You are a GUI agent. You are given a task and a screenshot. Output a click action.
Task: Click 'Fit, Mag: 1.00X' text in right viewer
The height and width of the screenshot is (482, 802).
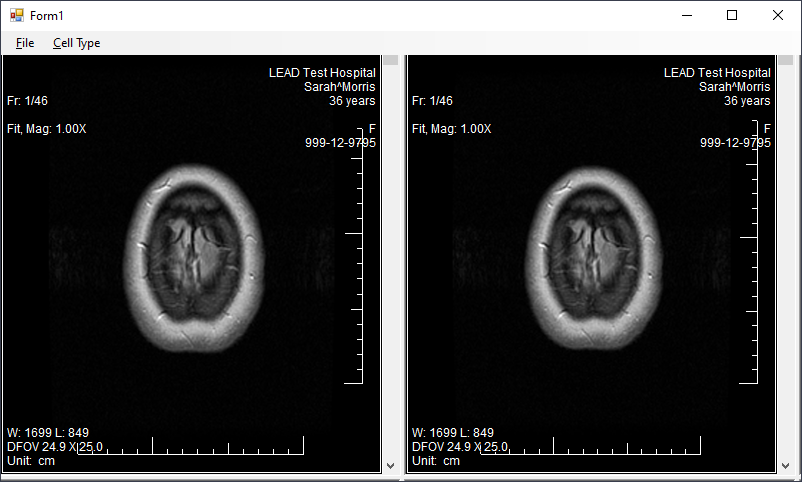click(452, 129)
